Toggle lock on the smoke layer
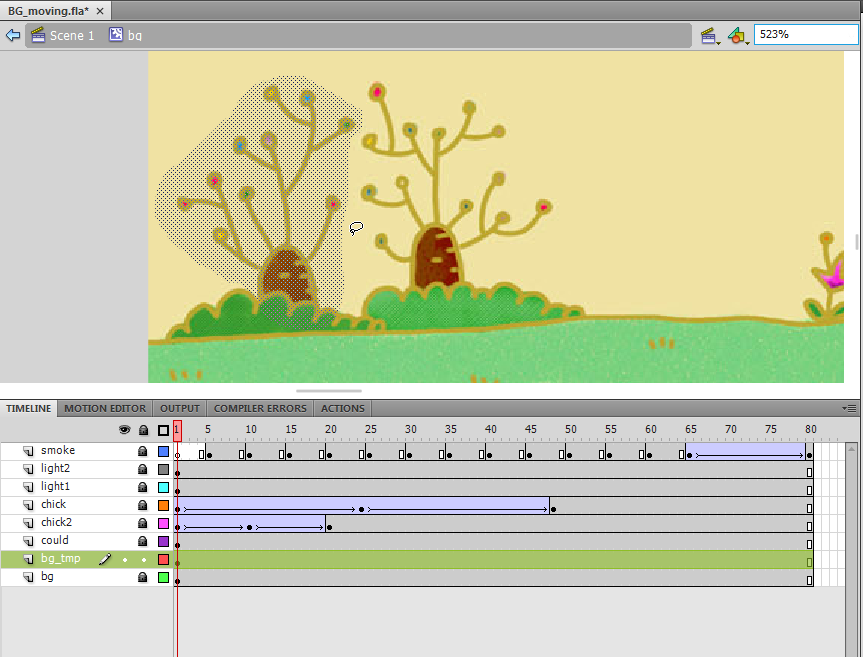This screenshot has width=863, height=657. point(143,451)
